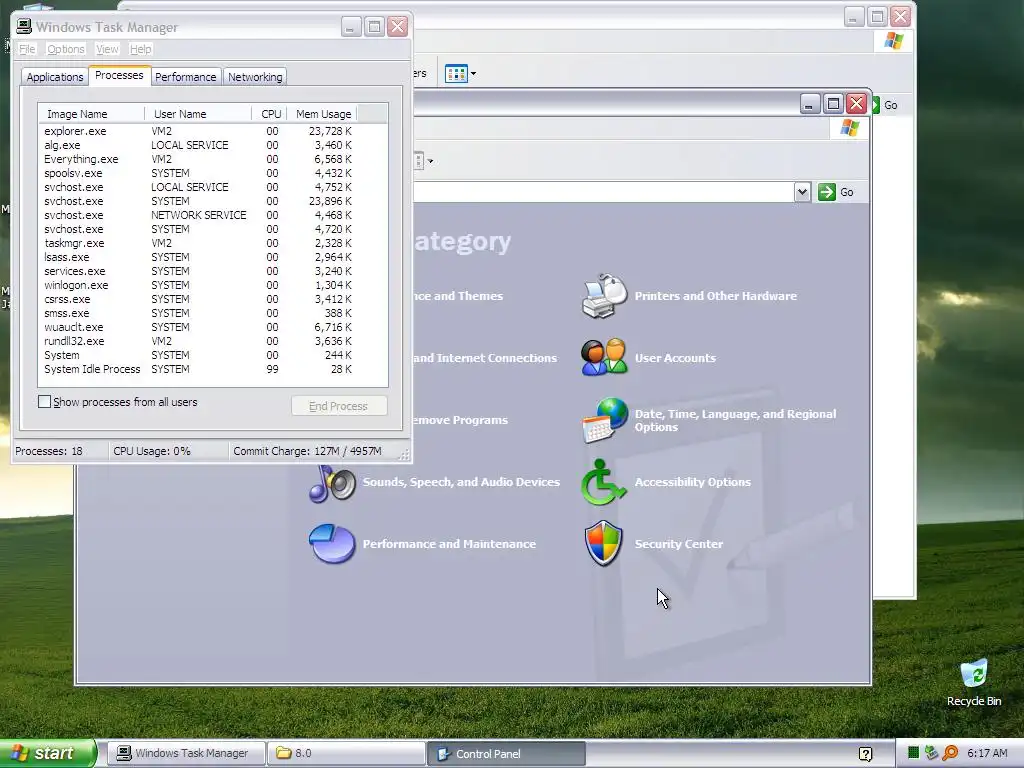Click the green CPU usage tray icon
Viewport: 1024px width, 768px height.
tap(914, 753)
